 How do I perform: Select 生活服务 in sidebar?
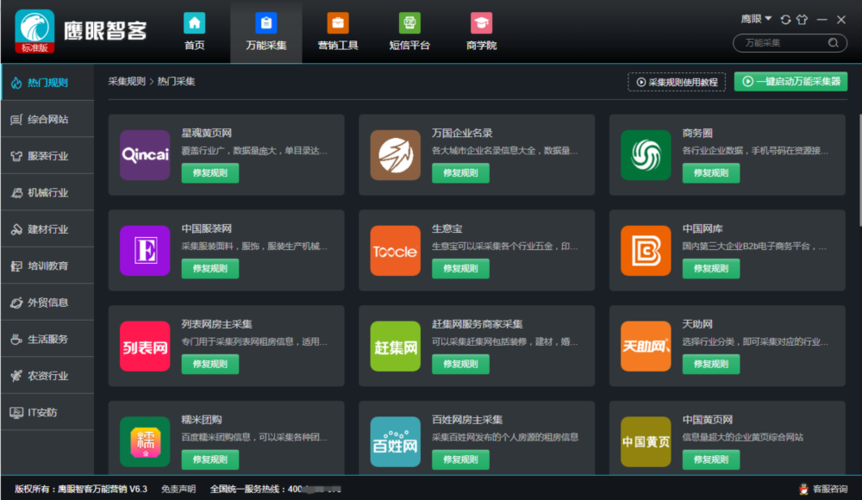click(47, 339)
